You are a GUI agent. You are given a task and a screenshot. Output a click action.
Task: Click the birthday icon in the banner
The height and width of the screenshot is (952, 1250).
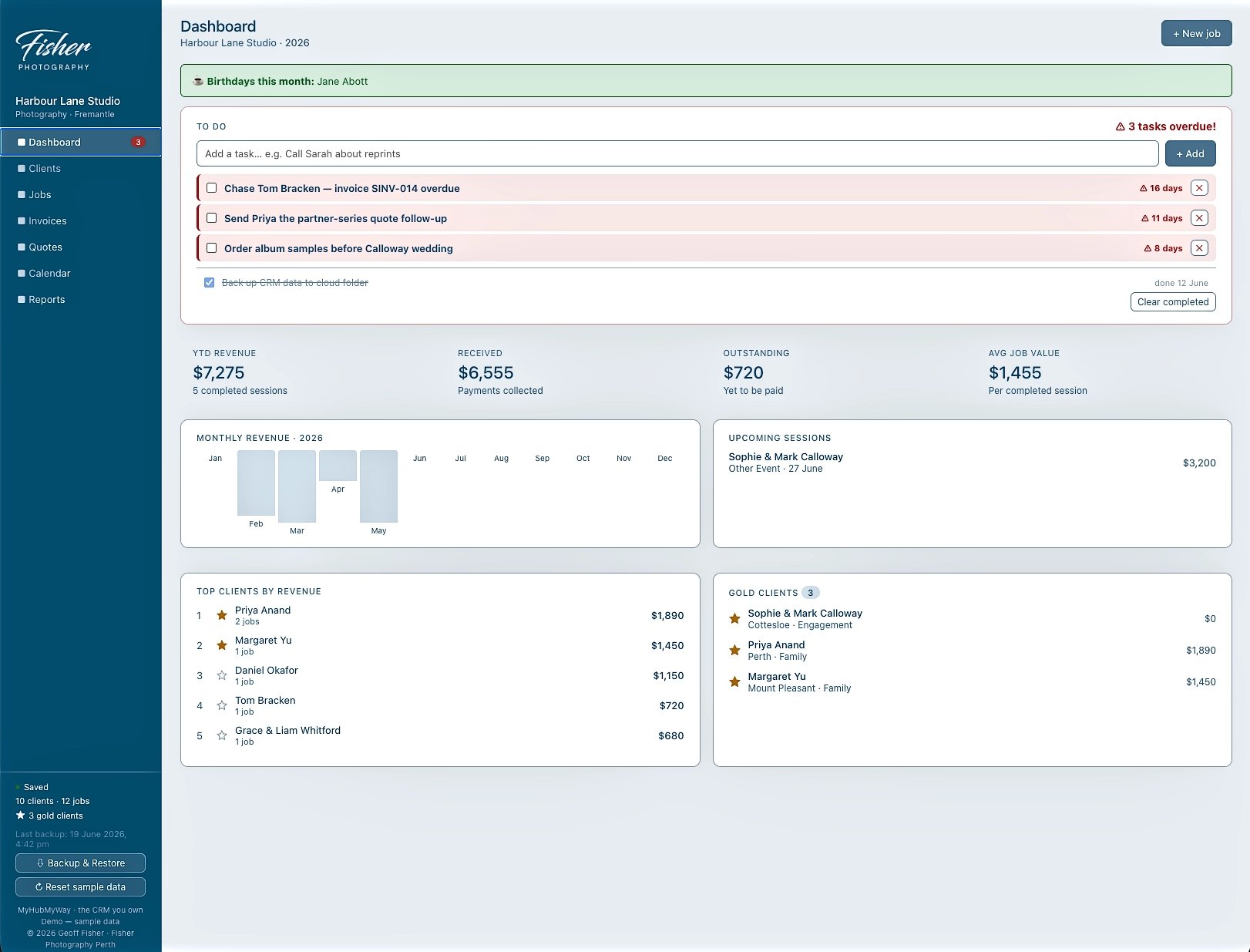coord(198,81)
